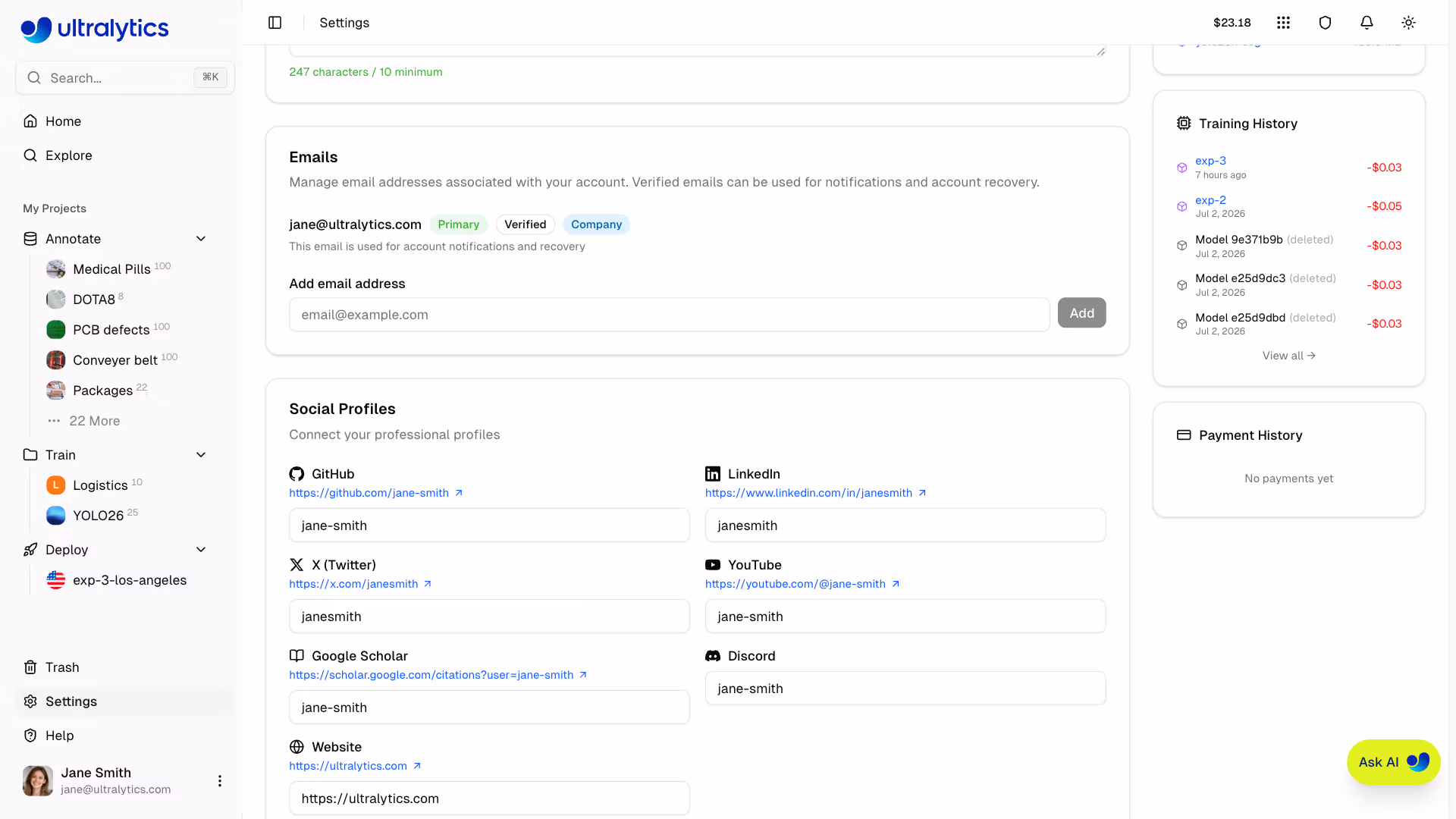Edit Website URL field
This screenshot has height=819, width=1456.
pos(489,799)
